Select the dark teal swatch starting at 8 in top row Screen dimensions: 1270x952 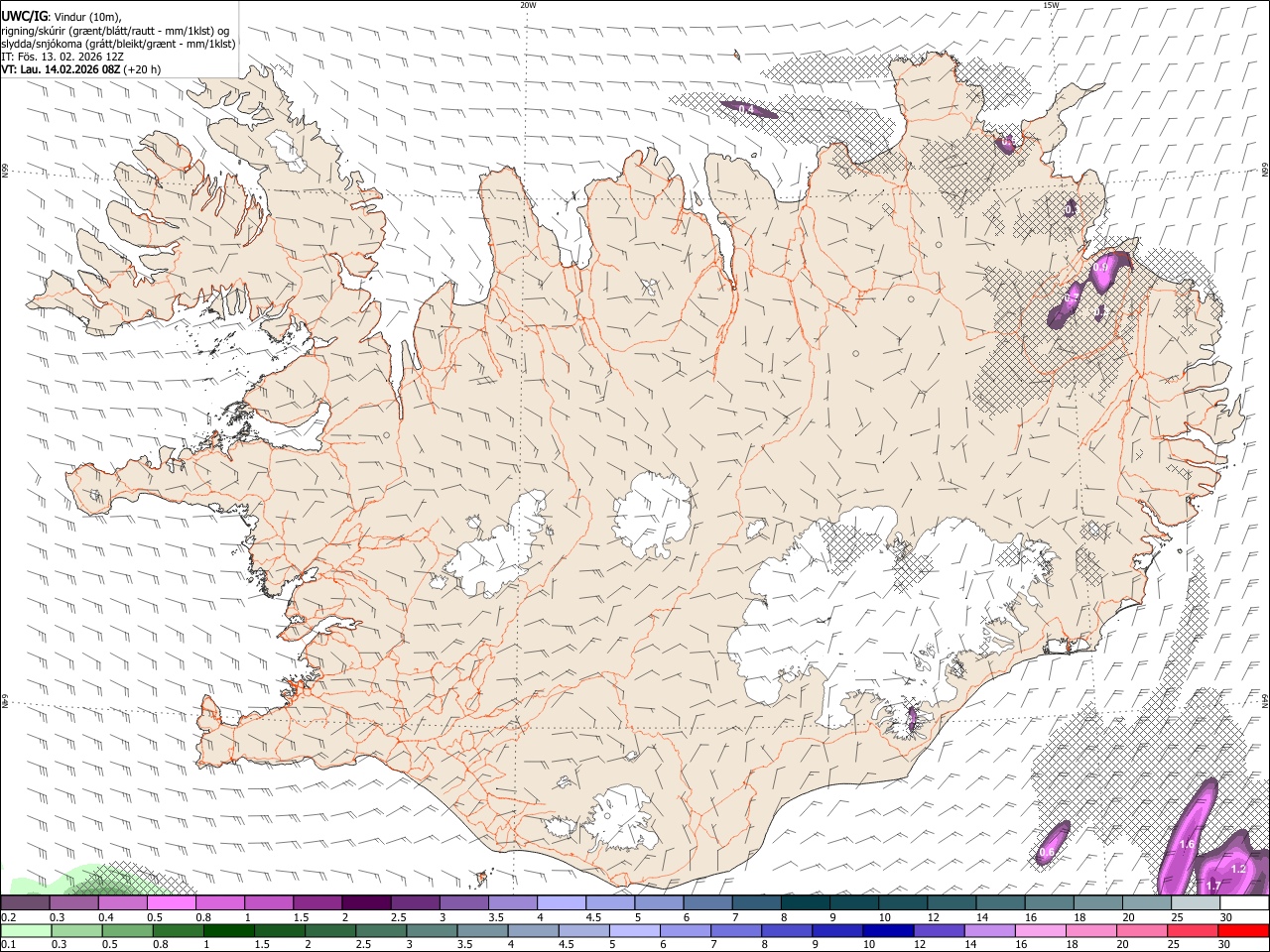[x=806, y=902]
